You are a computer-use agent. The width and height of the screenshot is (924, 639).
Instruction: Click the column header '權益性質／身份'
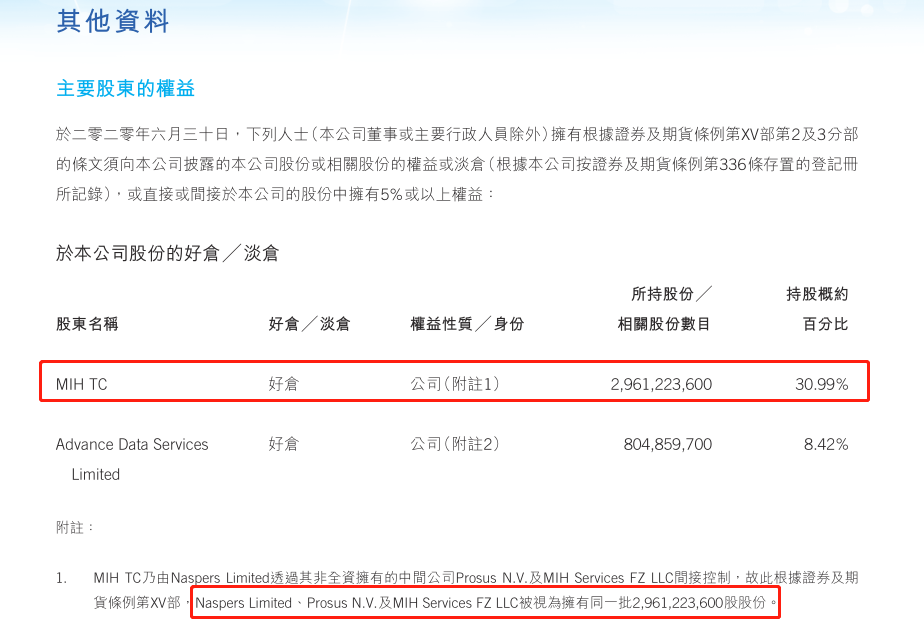[467, 324]
